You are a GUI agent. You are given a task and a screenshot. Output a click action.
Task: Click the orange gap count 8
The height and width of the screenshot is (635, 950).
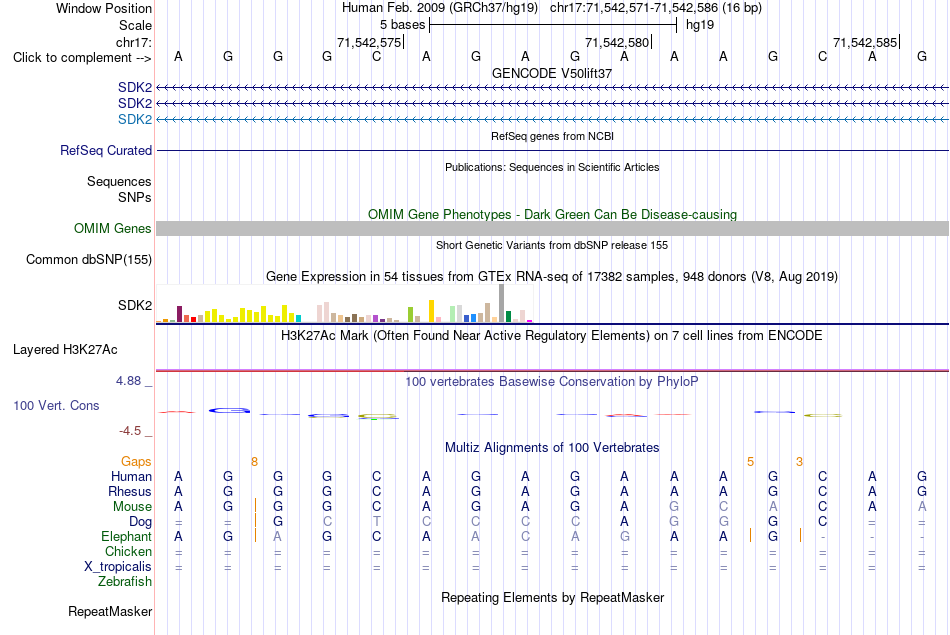pyautogui.click(x=254, y=462)
